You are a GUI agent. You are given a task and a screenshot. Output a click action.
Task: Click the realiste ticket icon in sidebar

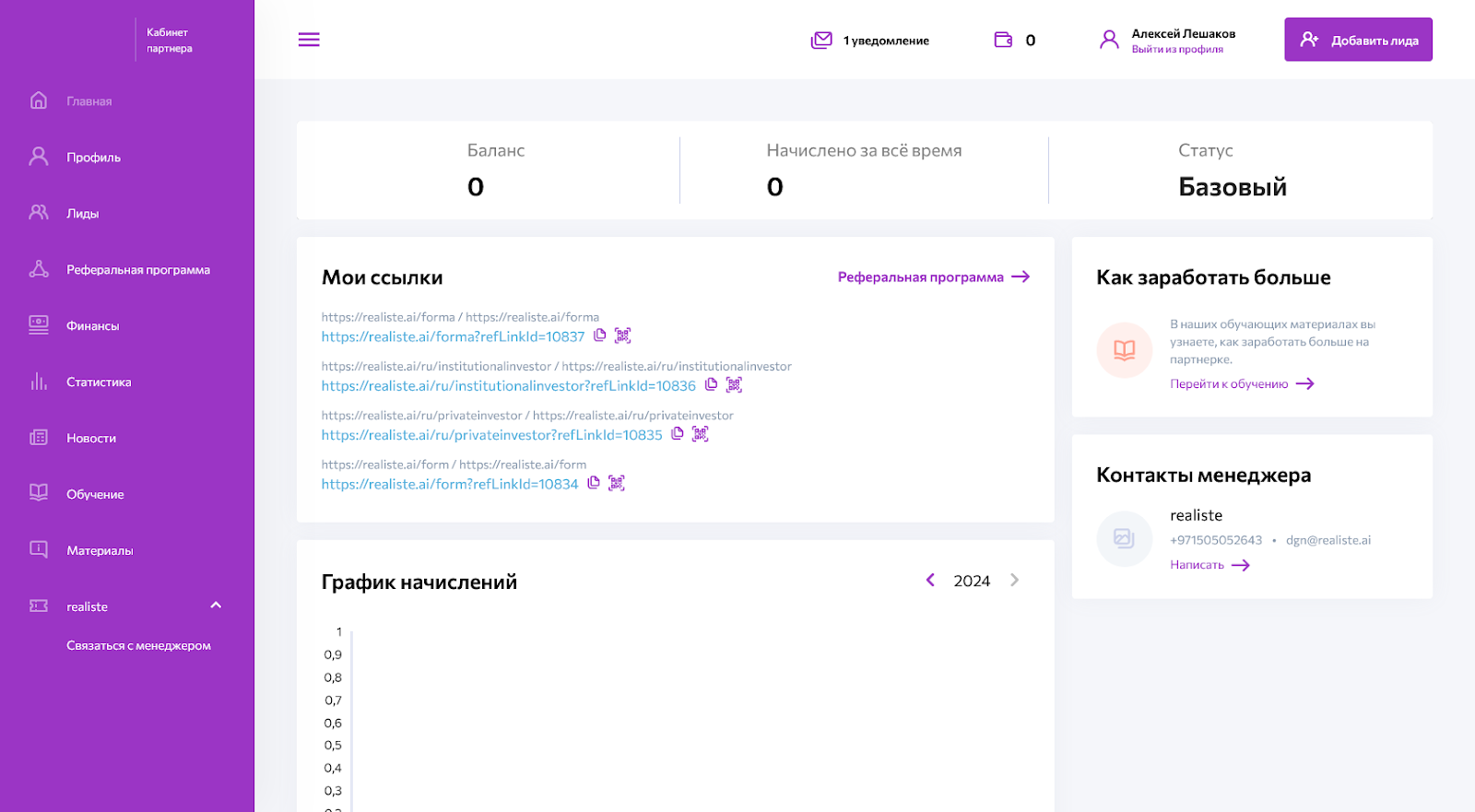click(x=39, y=606)
